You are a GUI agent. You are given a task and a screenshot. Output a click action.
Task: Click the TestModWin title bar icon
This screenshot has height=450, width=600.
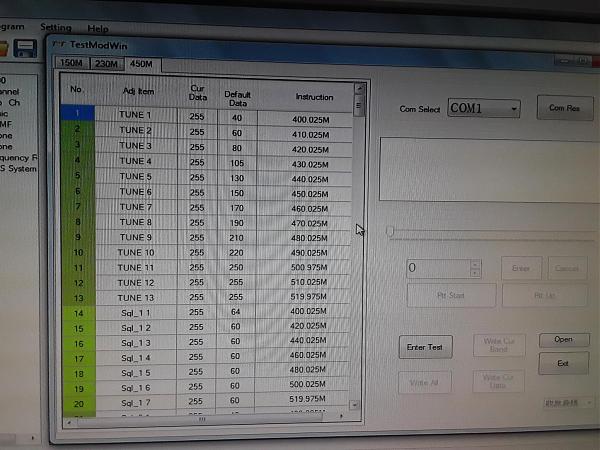pyautogui.click(x=59, y=45)
